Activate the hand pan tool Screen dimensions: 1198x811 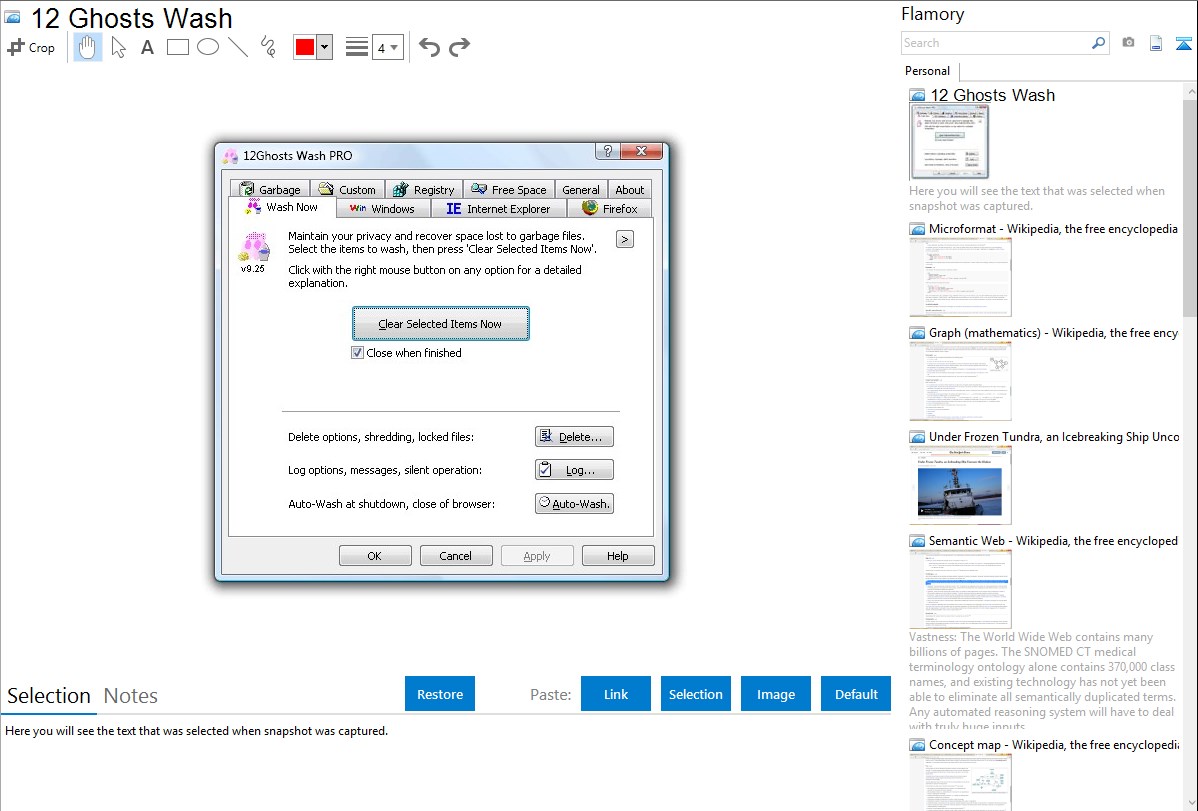click(x=88, y=47)
